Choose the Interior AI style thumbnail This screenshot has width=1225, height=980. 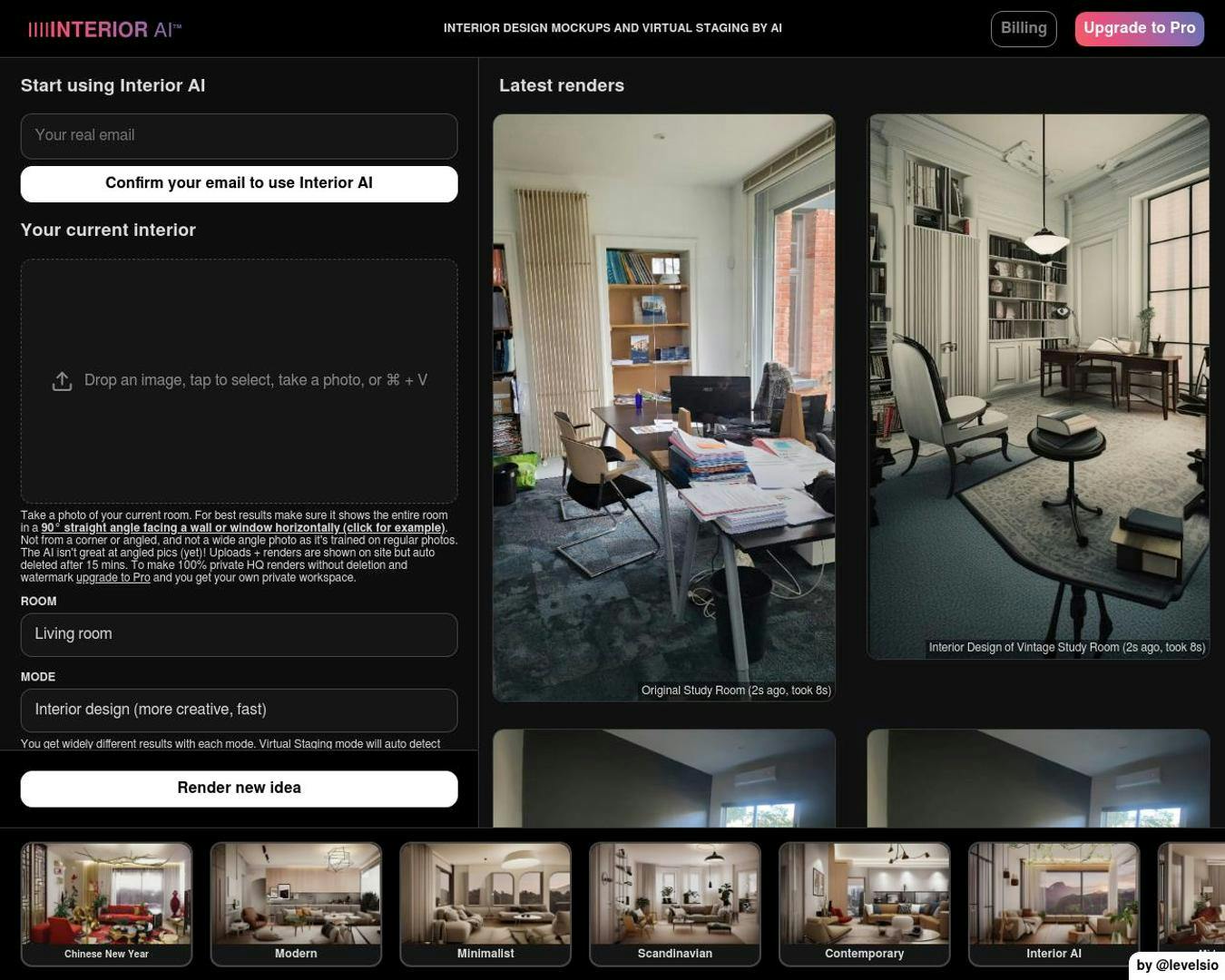pos(1054,904)
